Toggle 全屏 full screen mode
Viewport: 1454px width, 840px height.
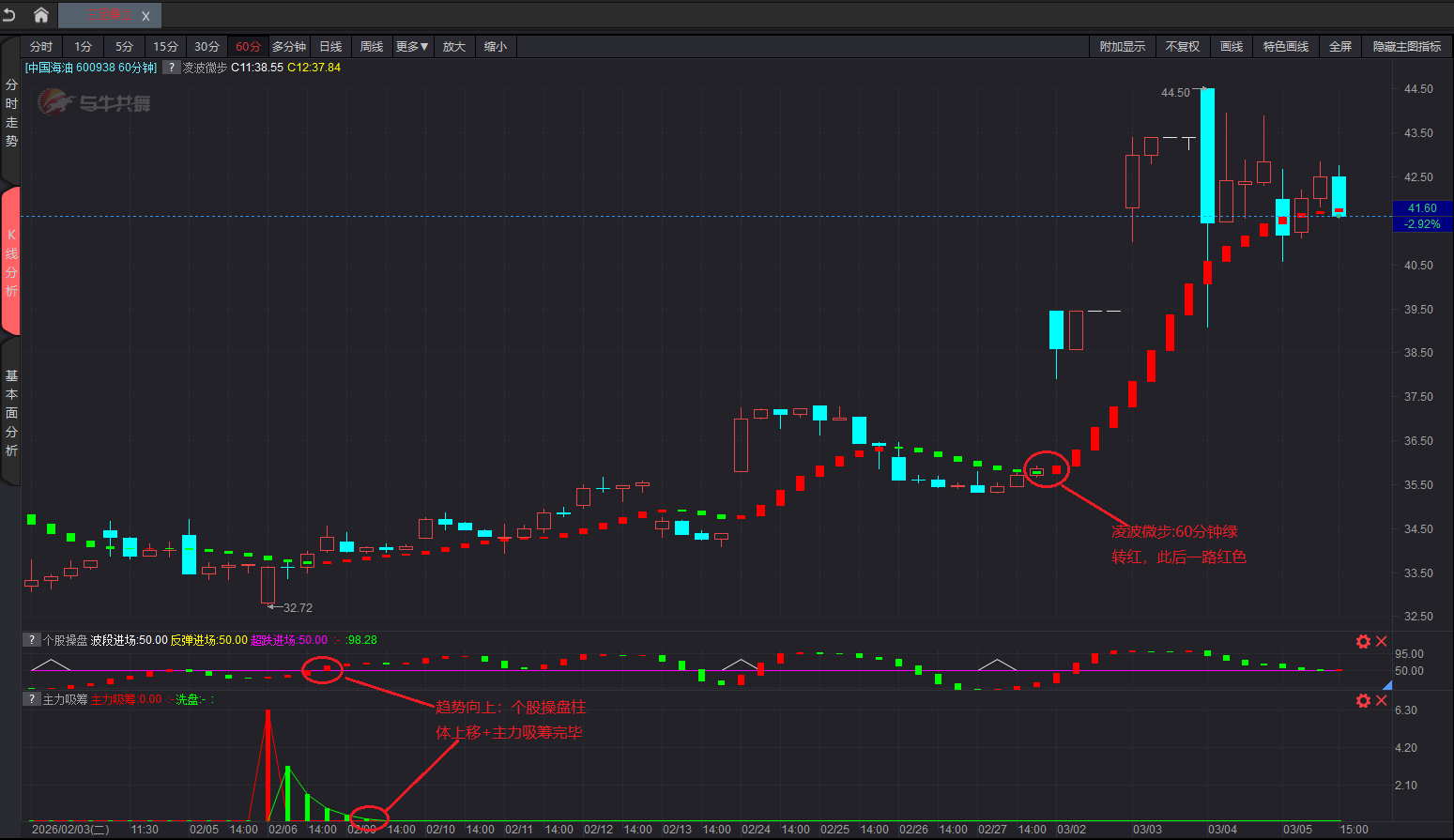[x=1340, y=47]
